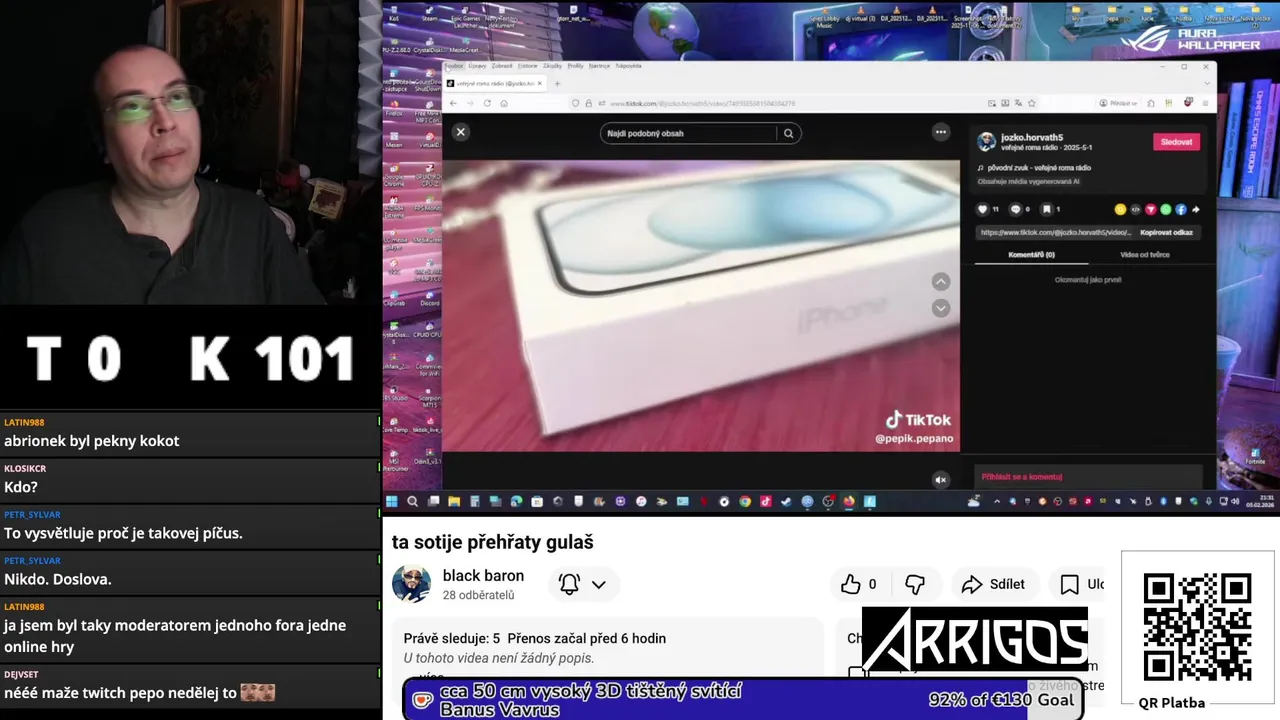Go to previous TikTok video with up arrow
The height and width of the screenshot is (720, 1280).
(x=940, y=282)
